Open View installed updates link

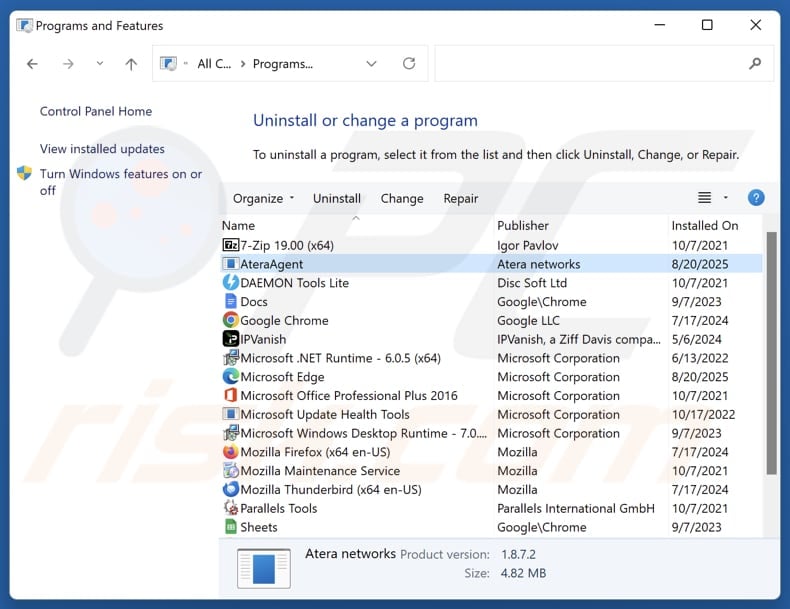click(x=102, y=149)
